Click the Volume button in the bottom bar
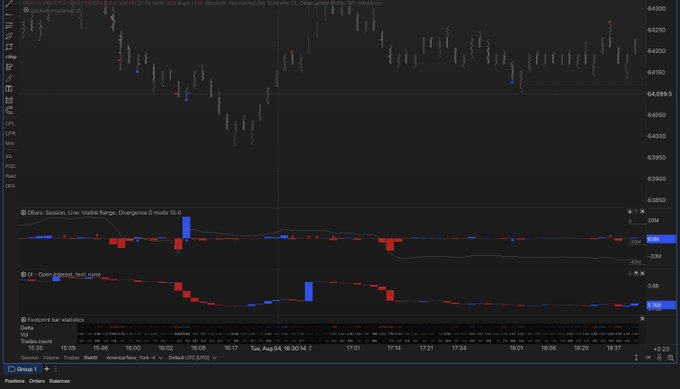Image resolution: width=680 pixels, height=389 pixels. pos(51,358)
